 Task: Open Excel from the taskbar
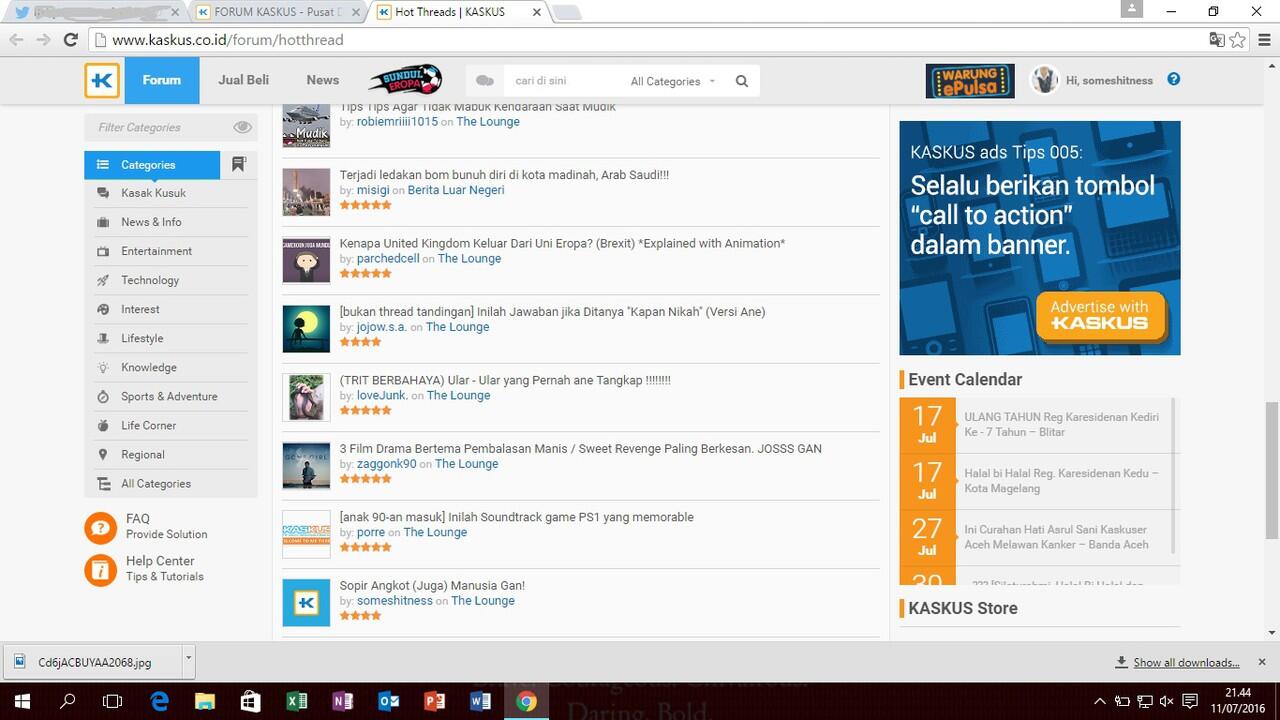coord(297,701)
